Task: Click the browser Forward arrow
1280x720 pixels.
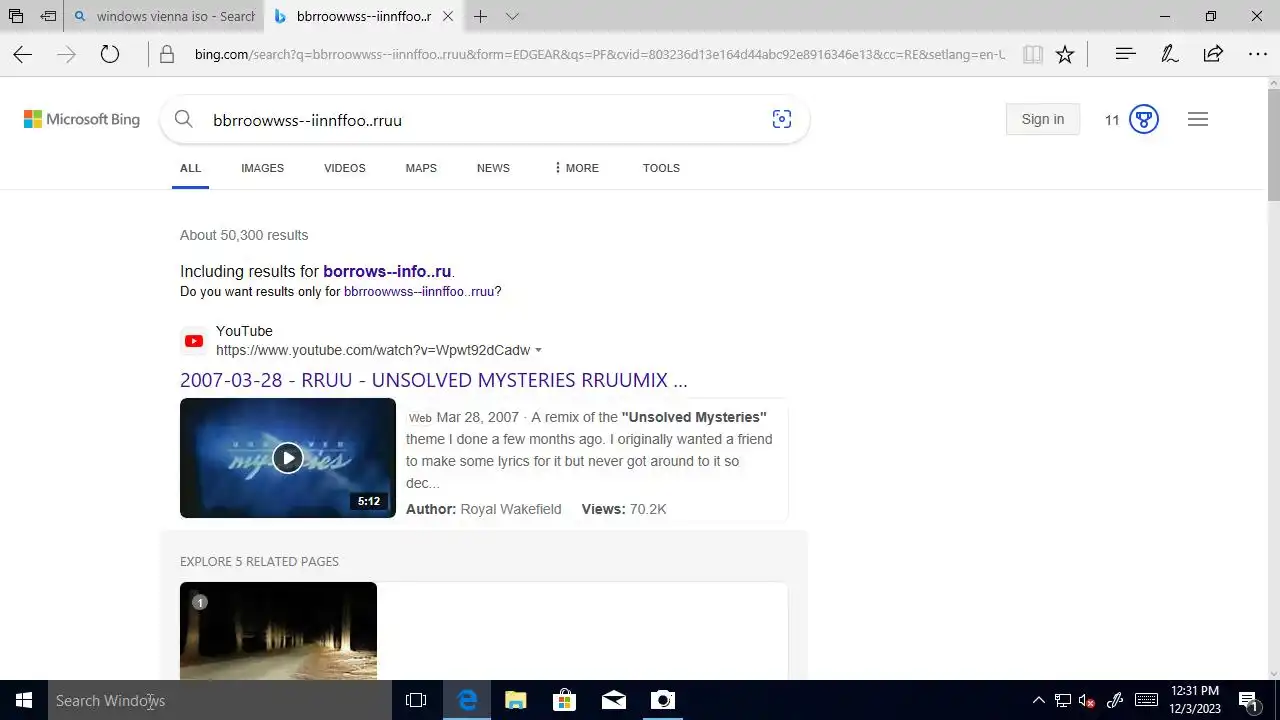Action: click(x=66, y=55)
